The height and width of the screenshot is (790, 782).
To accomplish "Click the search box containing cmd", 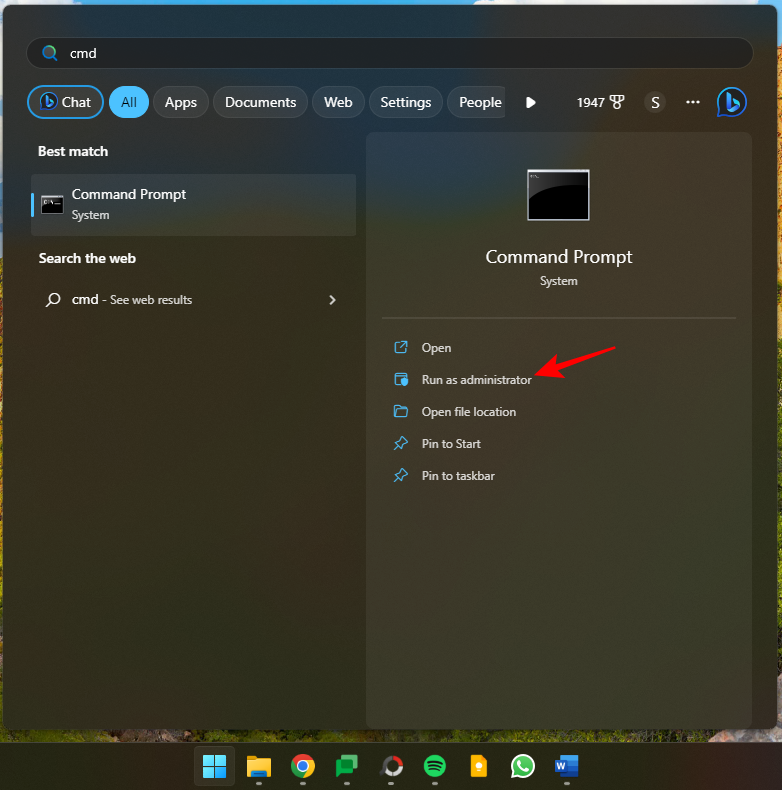I will tap(390, 53).
